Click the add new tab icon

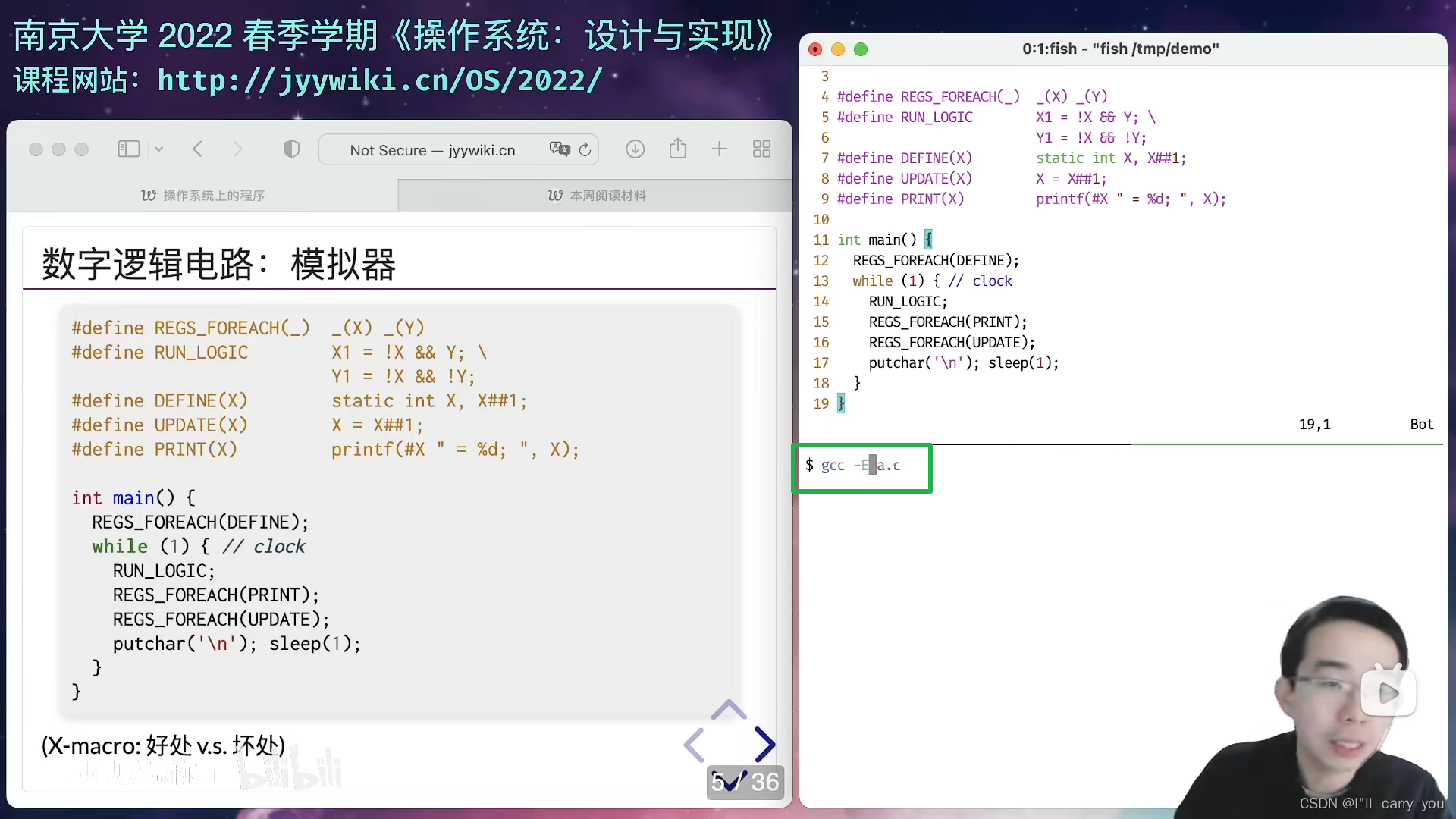pos(719,149)
